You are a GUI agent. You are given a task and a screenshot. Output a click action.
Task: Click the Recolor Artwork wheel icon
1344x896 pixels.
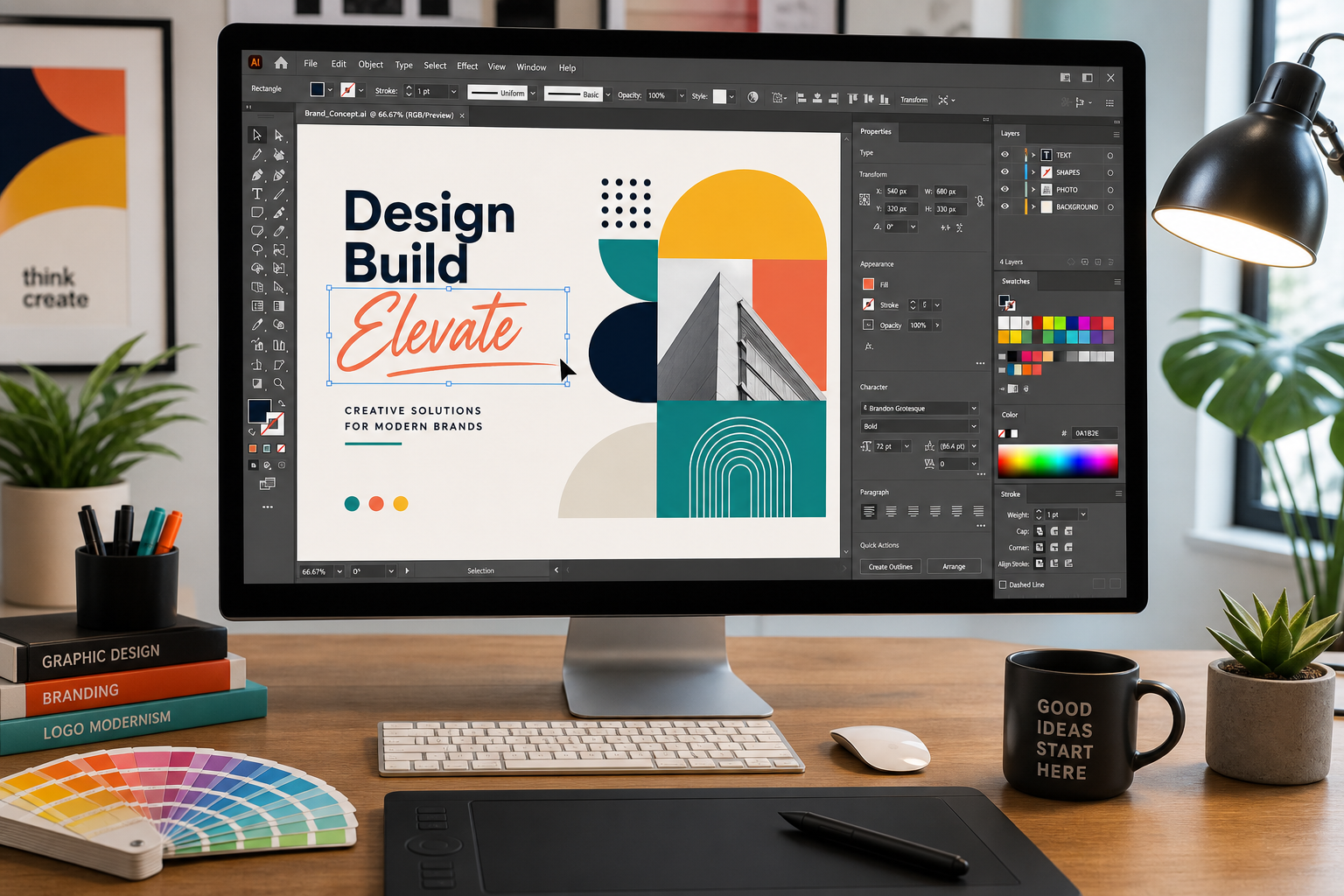coord(752,97)
